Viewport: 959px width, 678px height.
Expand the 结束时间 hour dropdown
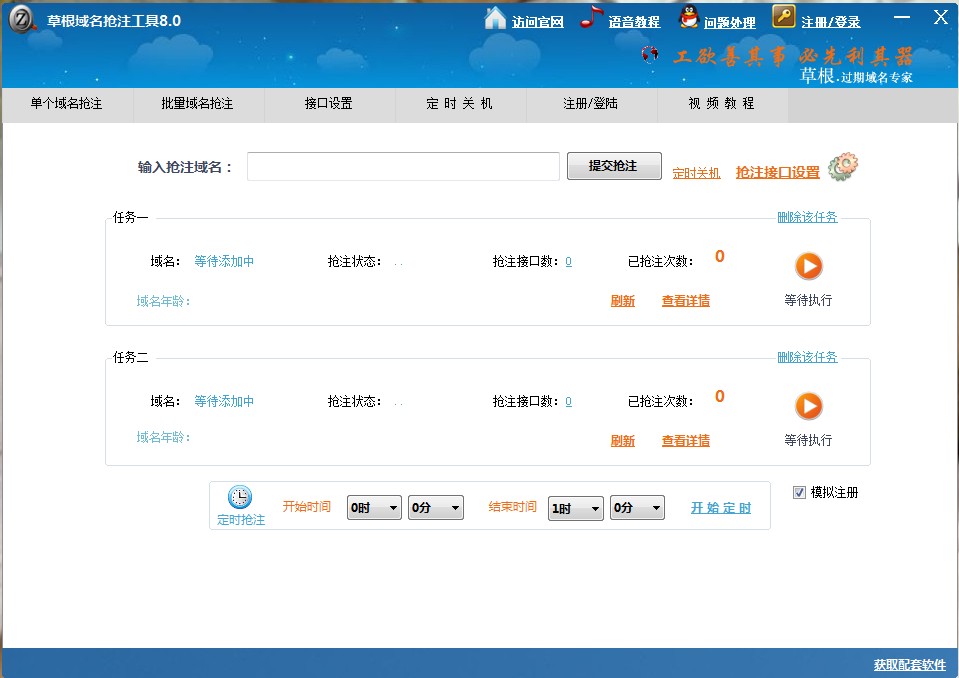click(x=576, y=508)
